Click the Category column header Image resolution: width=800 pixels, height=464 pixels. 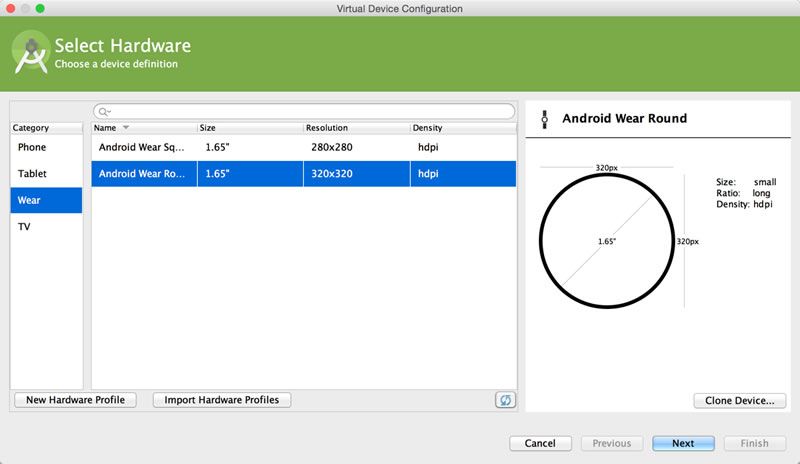click(x=46, y=128)
